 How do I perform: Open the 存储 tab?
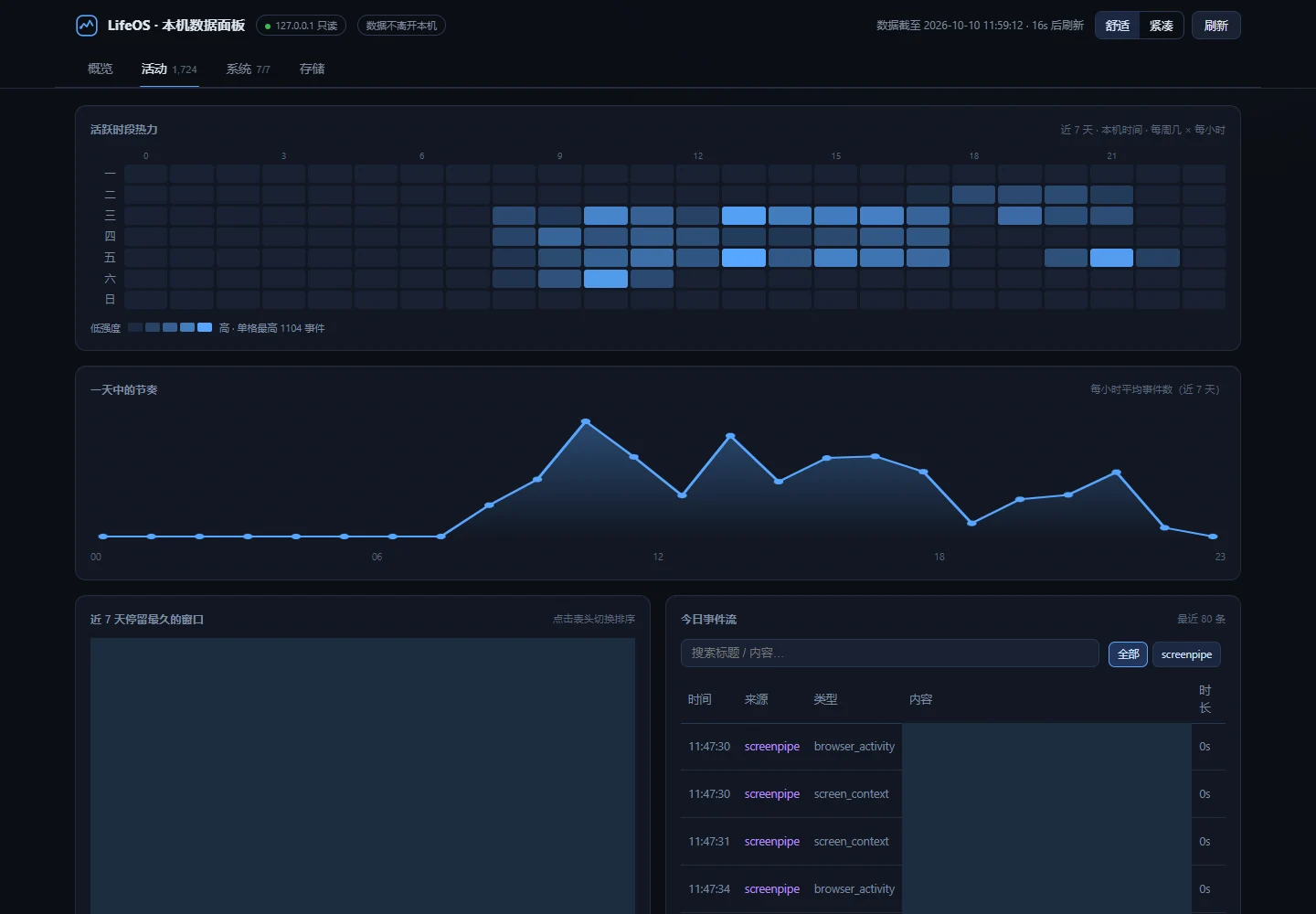coord(313,69)
